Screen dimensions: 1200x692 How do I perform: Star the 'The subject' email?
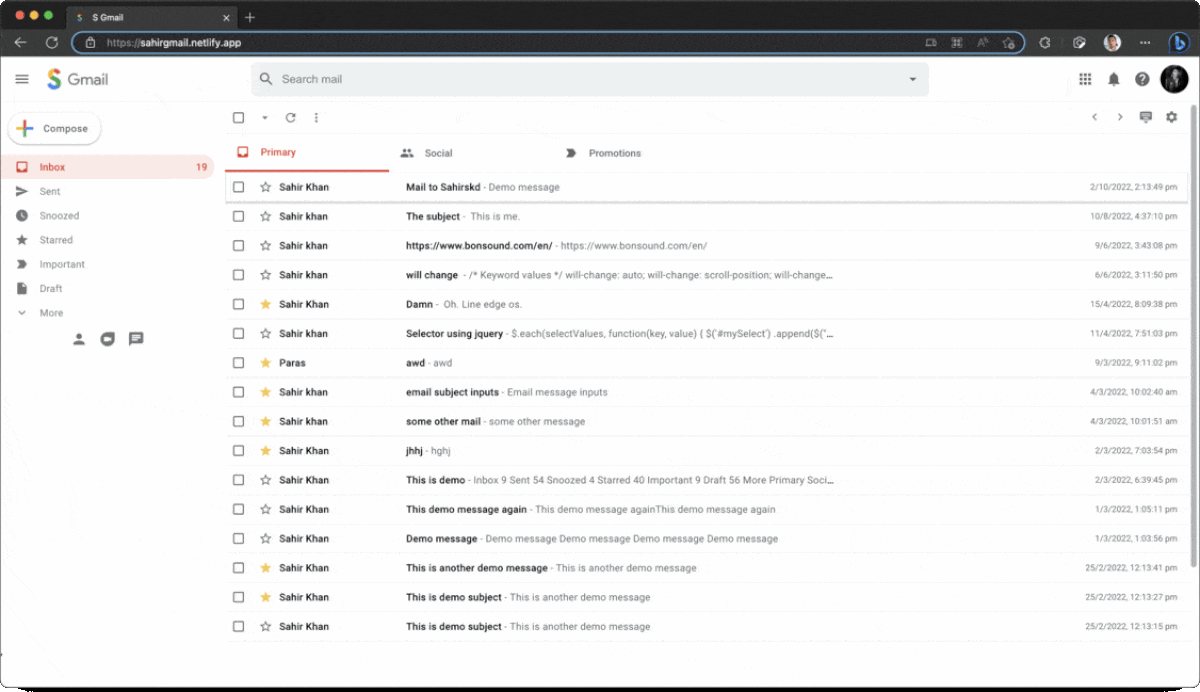tap(265, 216)
